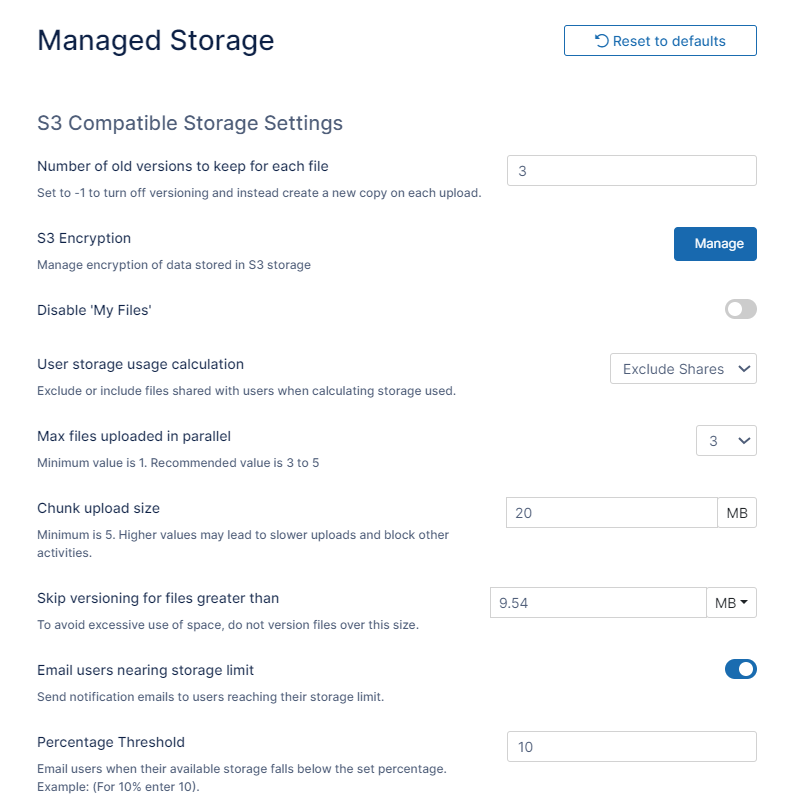Turn on the My Files restriction toggle
This screenshot has height=807, width=802.
[x=741, y=309]
